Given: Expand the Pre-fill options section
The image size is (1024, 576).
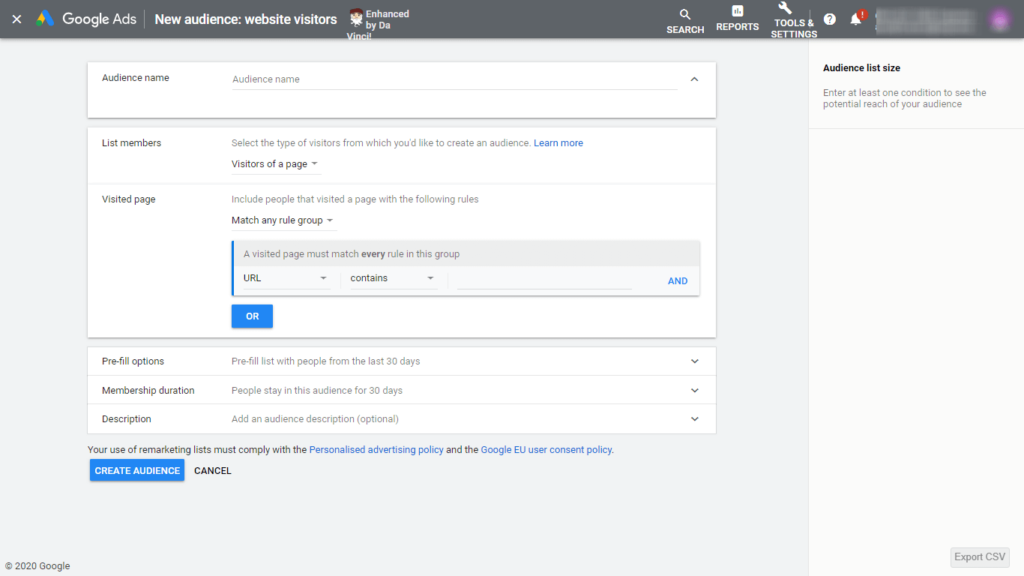Looking at the screenshot, I should tap(694, 361).
